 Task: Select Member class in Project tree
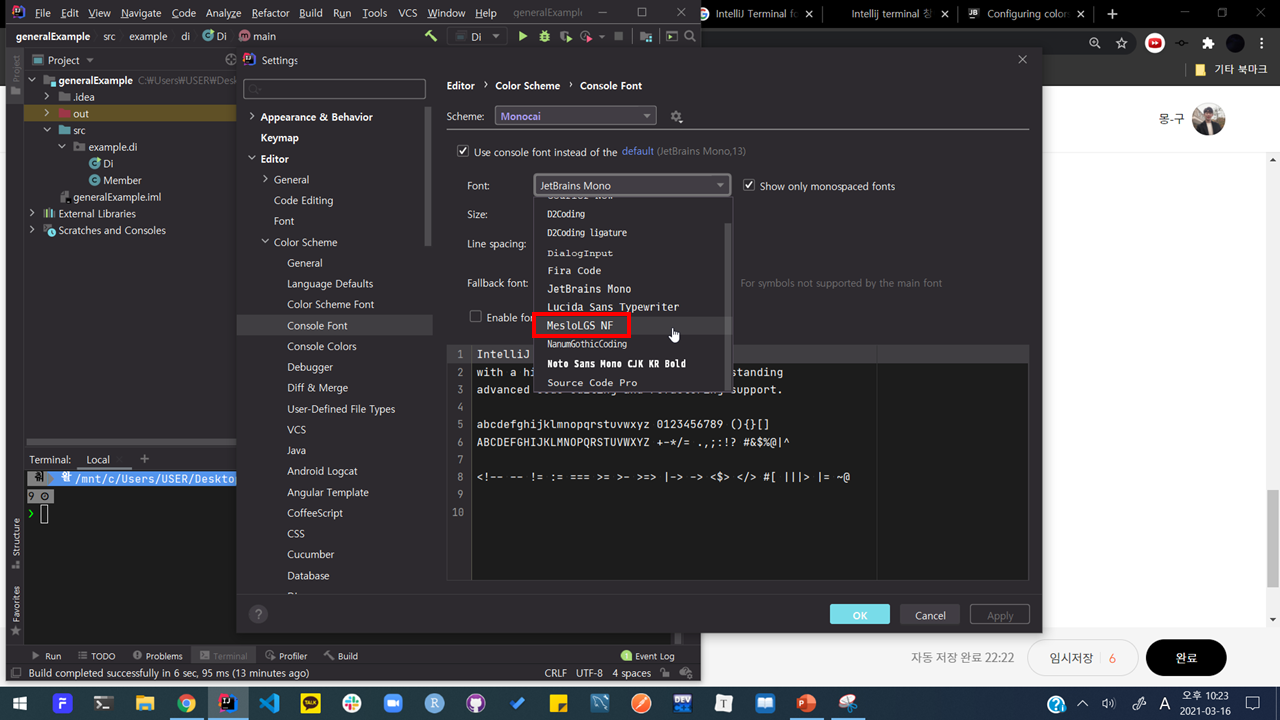tap(122, 180)
